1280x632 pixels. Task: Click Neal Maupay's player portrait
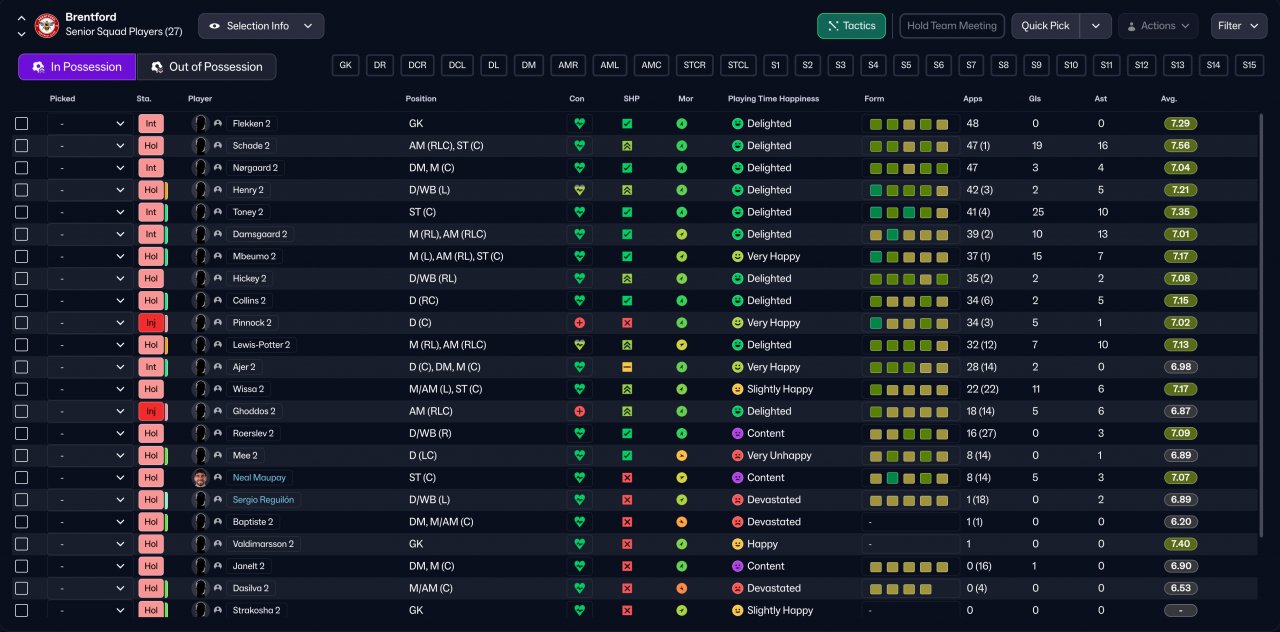[x=200, y=478]
